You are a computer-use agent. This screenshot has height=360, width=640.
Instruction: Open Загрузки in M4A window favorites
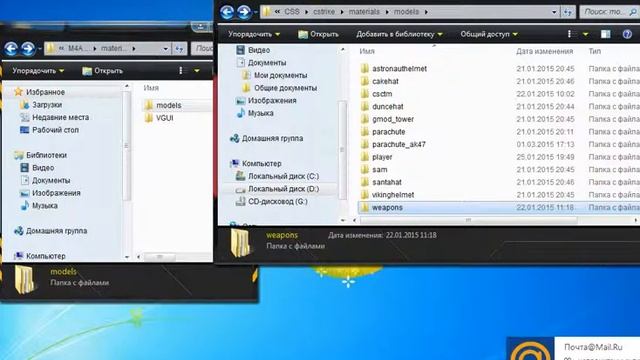41,105
